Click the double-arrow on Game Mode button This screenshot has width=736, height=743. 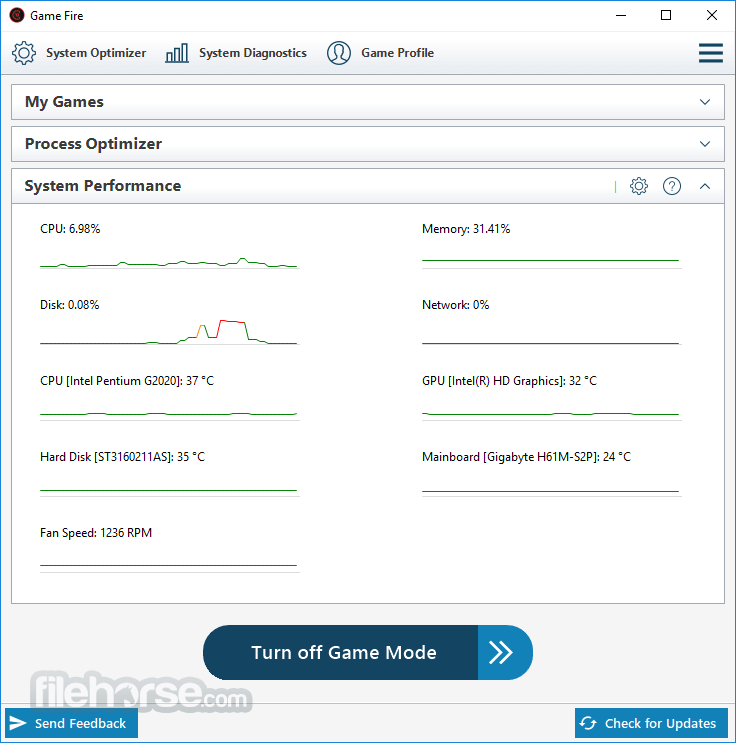(501, 652)
